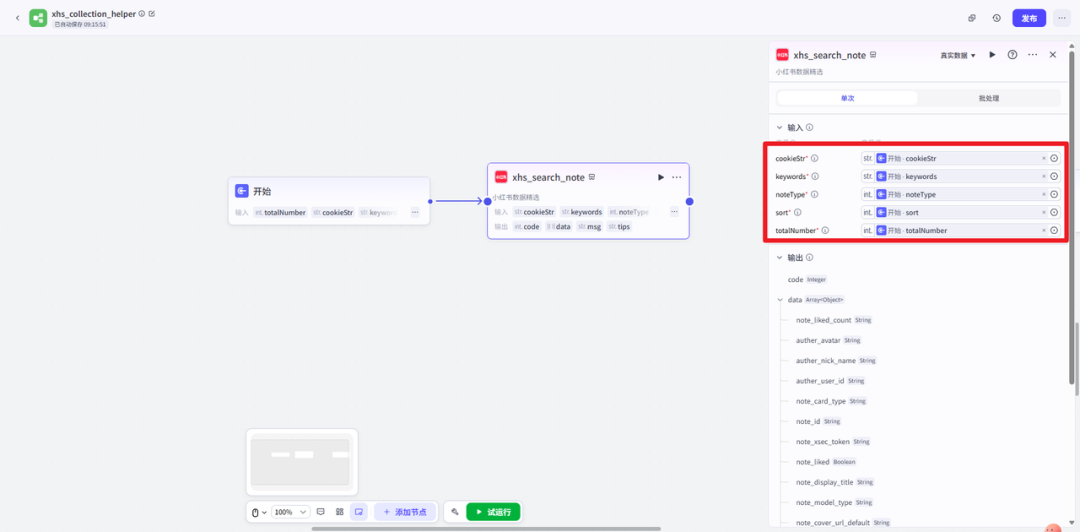Clear the cookieStr variable reference
This screenshot has height=532, width=1080.
pos(1043,158)
